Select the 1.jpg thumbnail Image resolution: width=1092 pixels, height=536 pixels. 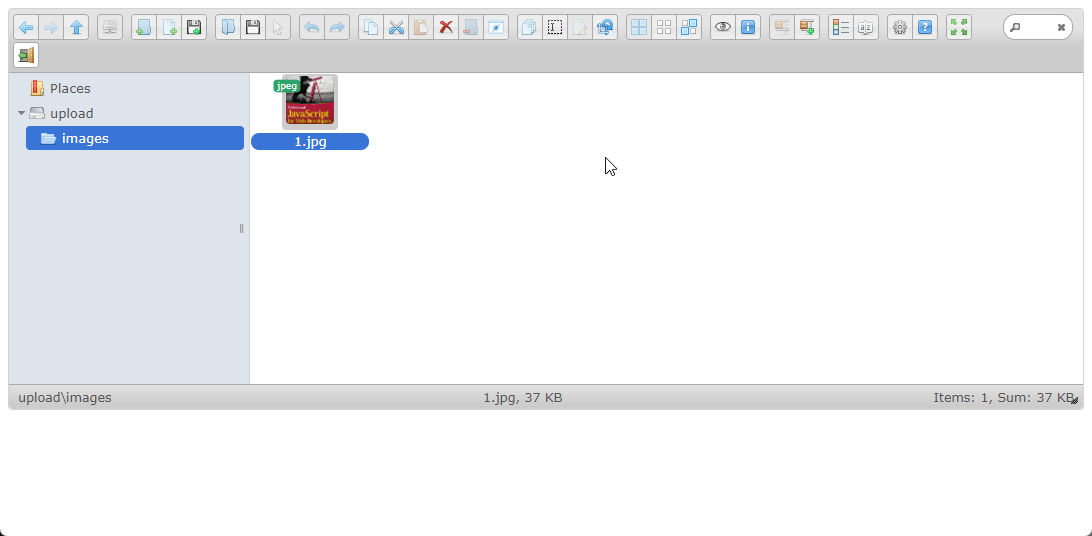pyautogui.click(x=310, y=102)
